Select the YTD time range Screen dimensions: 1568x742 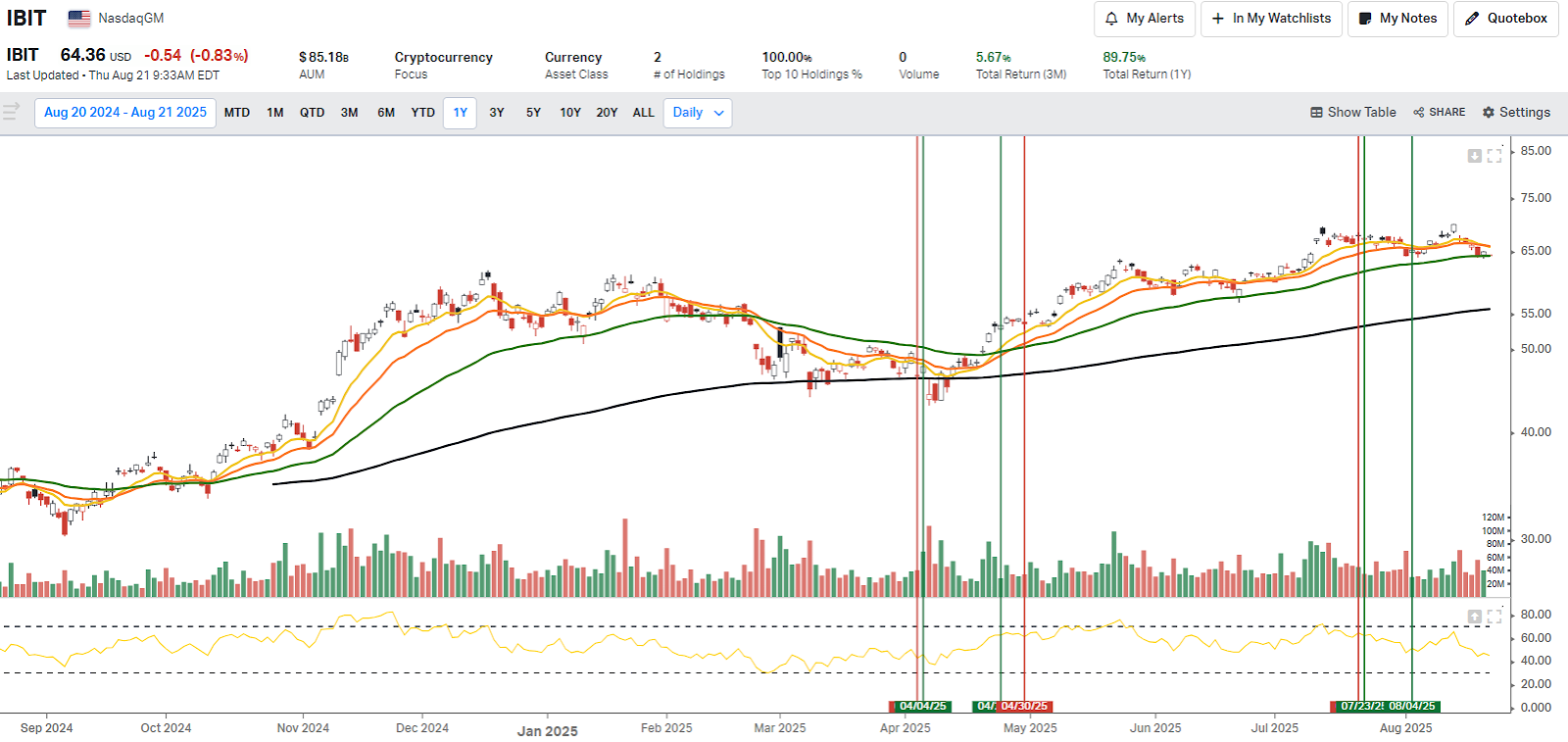423,113
